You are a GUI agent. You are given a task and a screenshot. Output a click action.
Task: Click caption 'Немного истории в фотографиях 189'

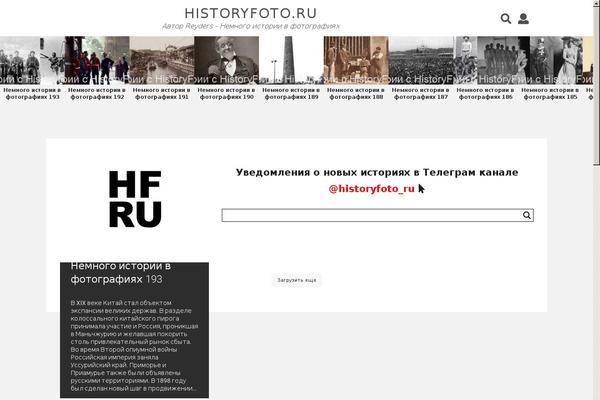coord(291,93)
